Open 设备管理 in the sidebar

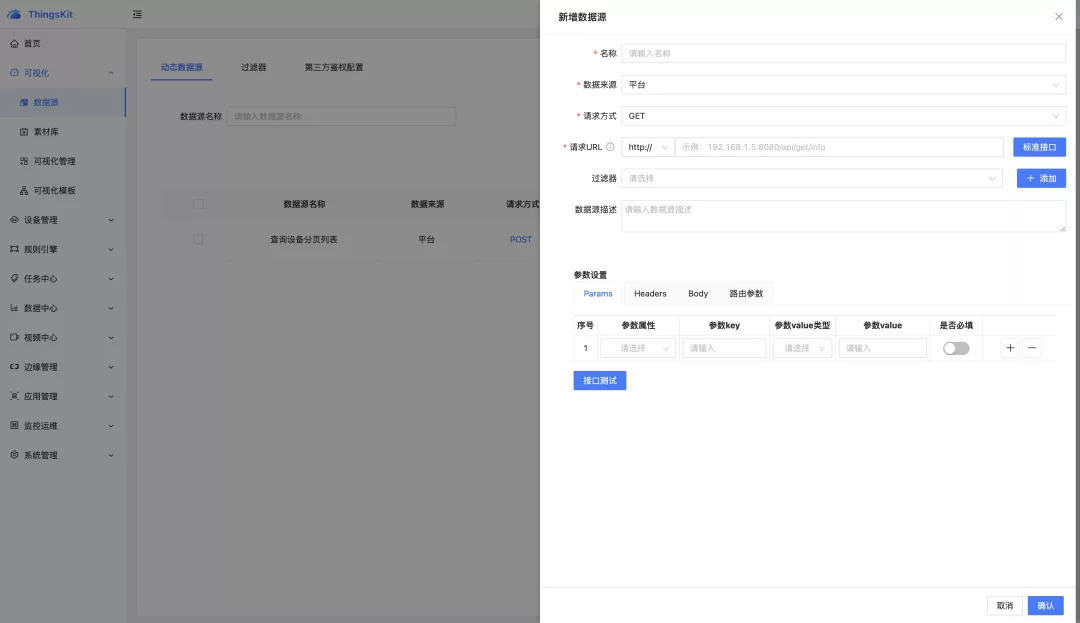pyautogui.click(x=62, y=220)
